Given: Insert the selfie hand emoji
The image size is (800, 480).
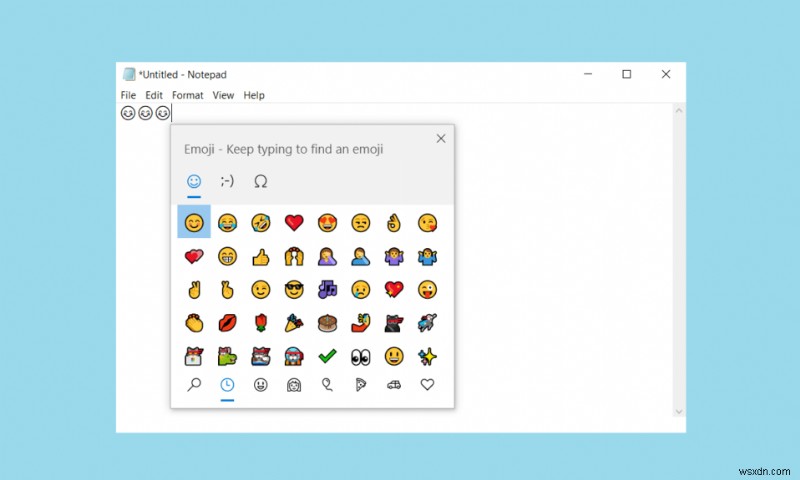Looking at the screenshot, I should pyautogui.click(x=361, y=323).
